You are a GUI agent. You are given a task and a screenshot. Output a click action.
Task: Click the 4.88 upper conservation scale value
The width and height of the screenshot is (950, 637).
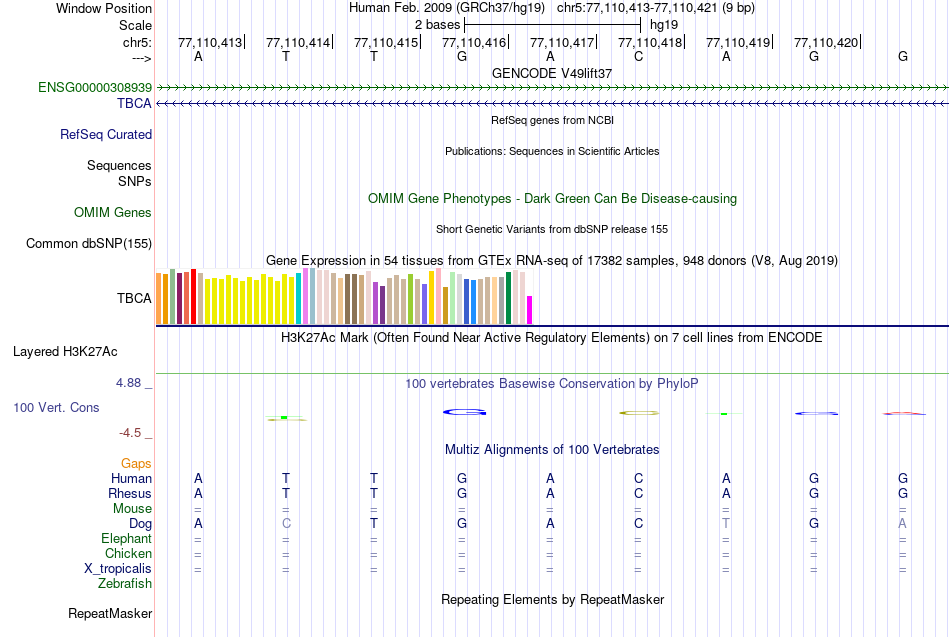click(128, 383)
